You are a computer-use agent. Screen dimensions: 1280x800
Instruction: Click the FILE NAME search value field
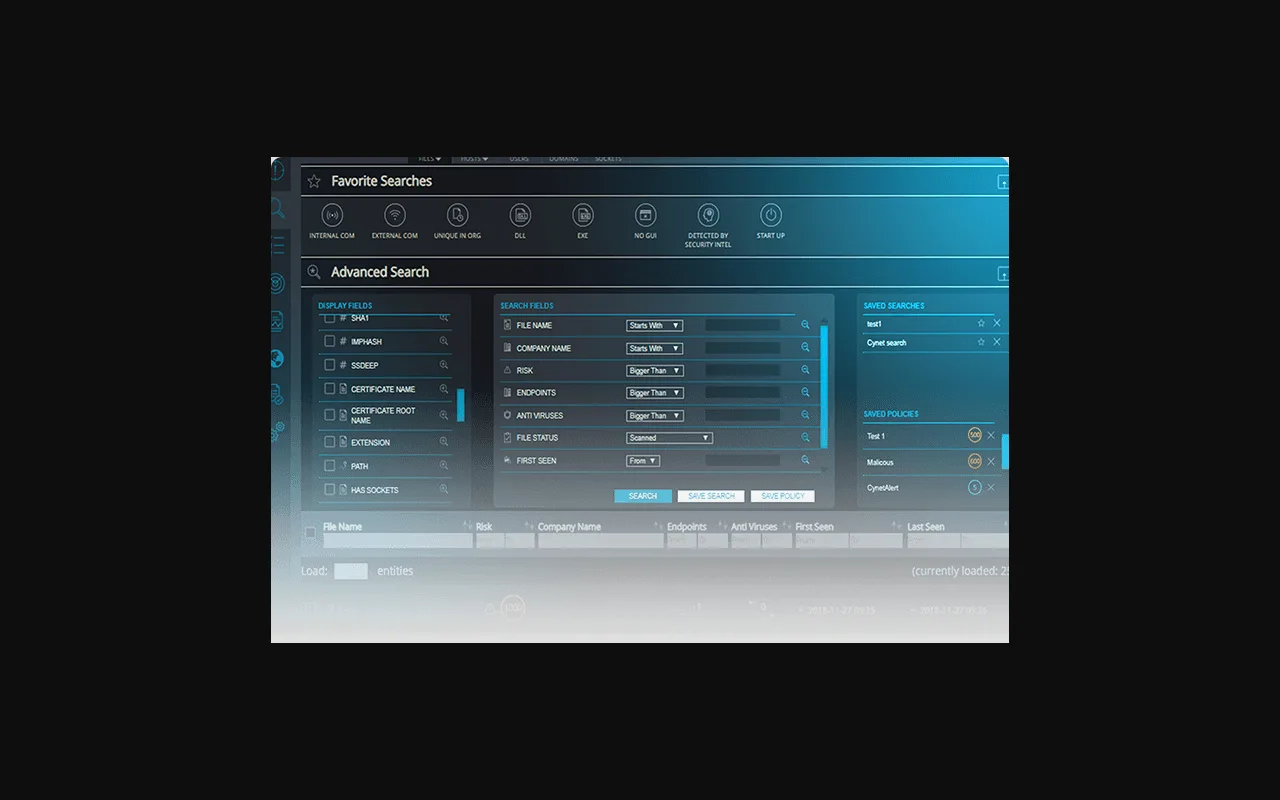[x=742, y=325]
